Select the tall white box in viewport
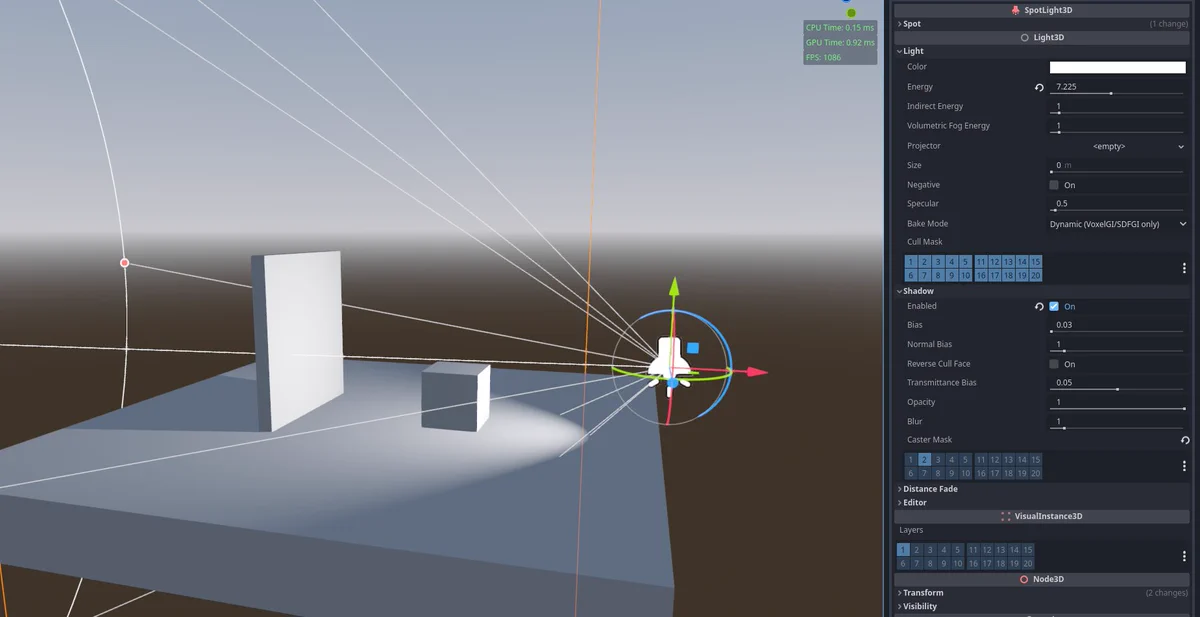This screenshot has height=617, width=1200. tap(297, 340)
